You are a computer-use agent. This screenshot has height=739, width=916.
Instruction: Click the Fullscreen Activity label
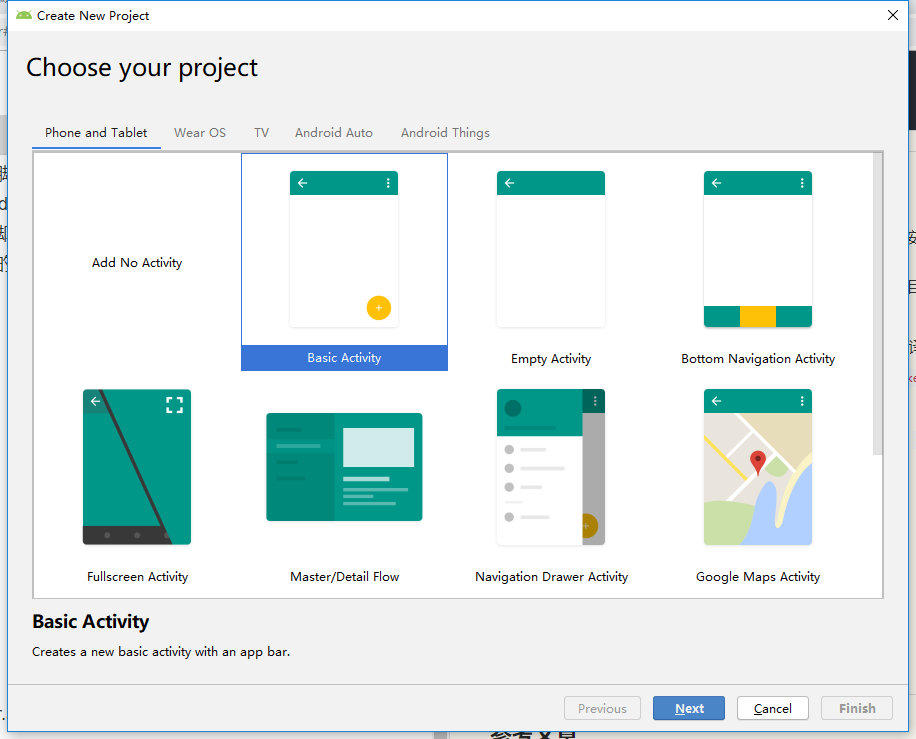pyautogui.click(x=137, y=577)
